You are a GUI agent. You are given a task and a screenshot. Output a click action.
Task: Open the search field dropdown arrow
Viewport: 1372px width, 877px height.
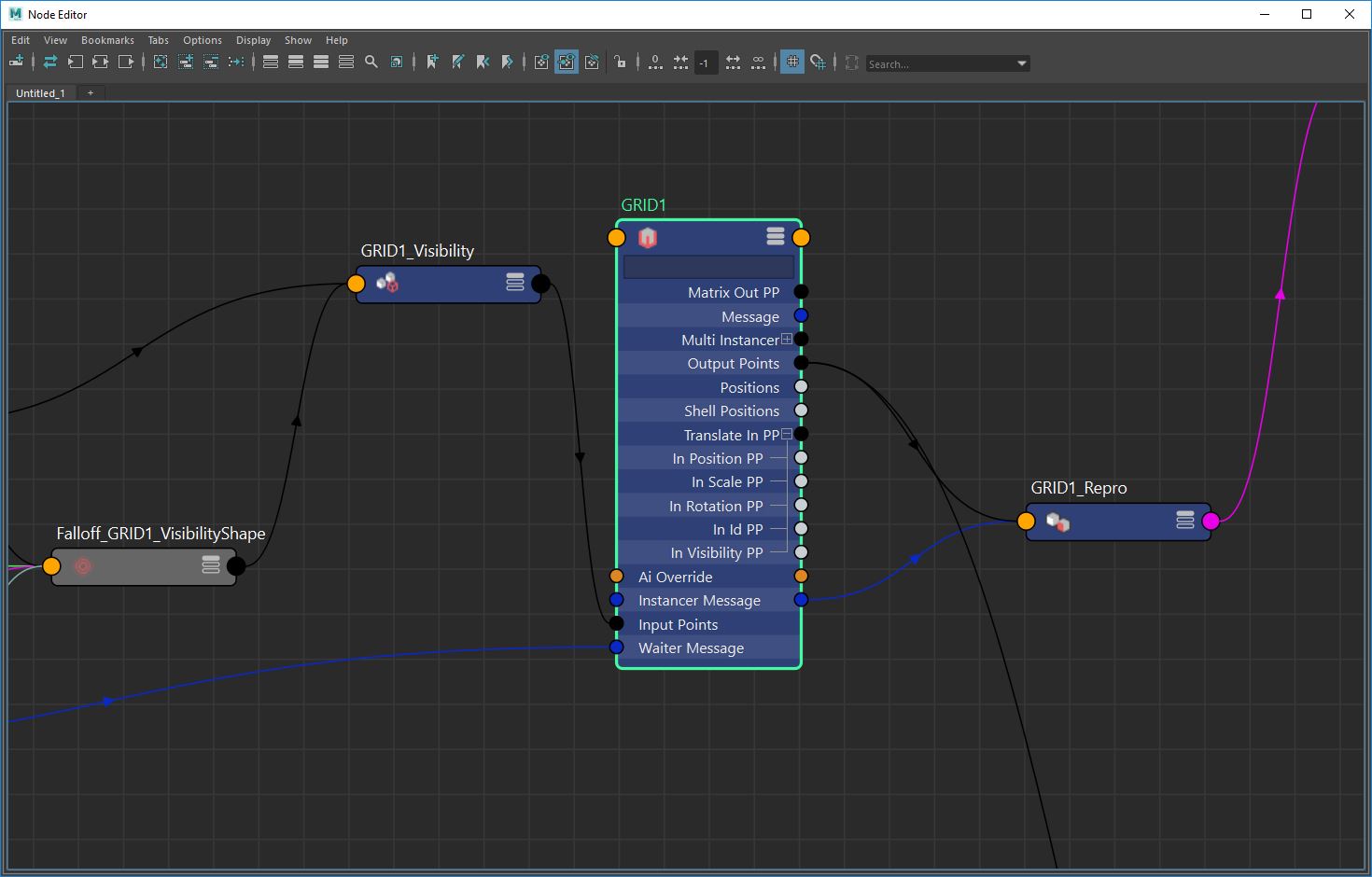pos(1022,63)
